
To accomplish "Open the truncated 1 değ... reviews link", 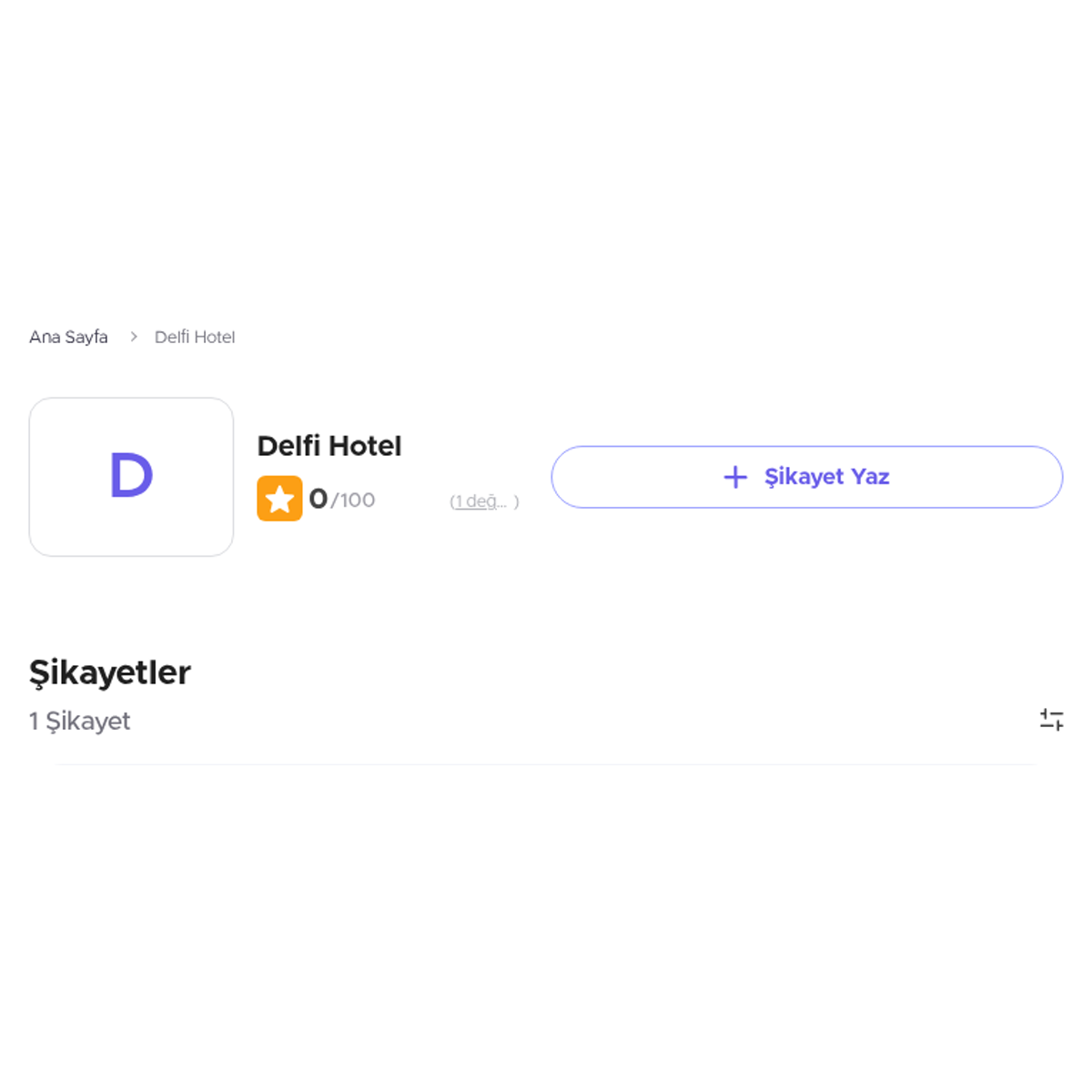I will [x=479, y=501].
